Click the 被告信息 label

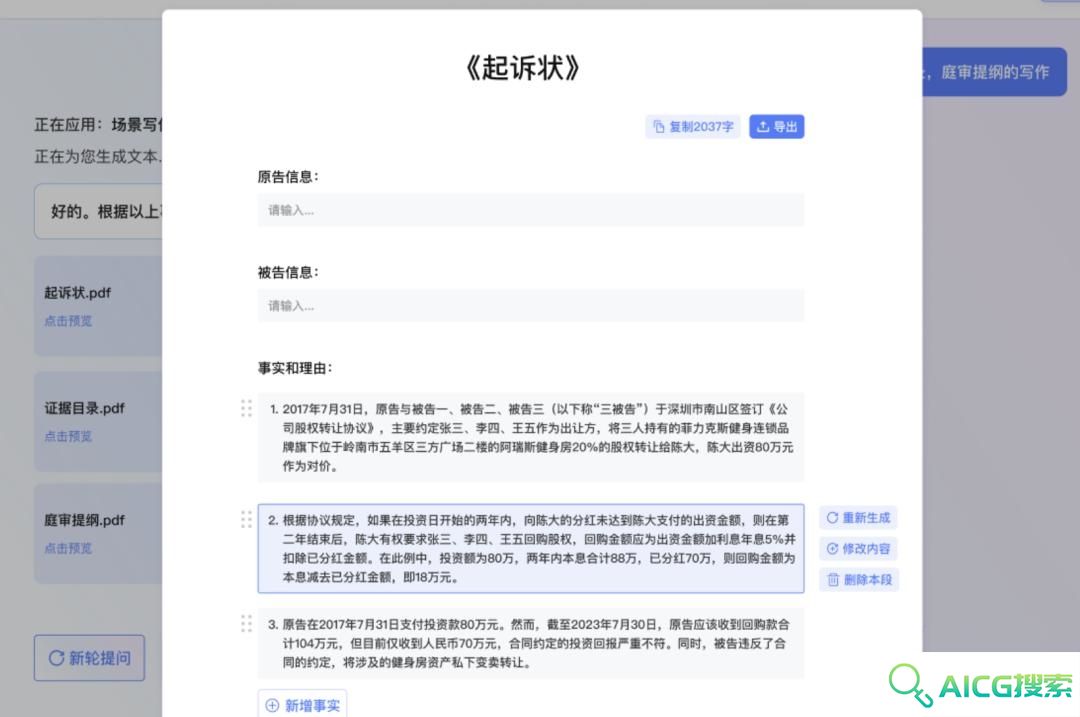(x=288, y=273)
